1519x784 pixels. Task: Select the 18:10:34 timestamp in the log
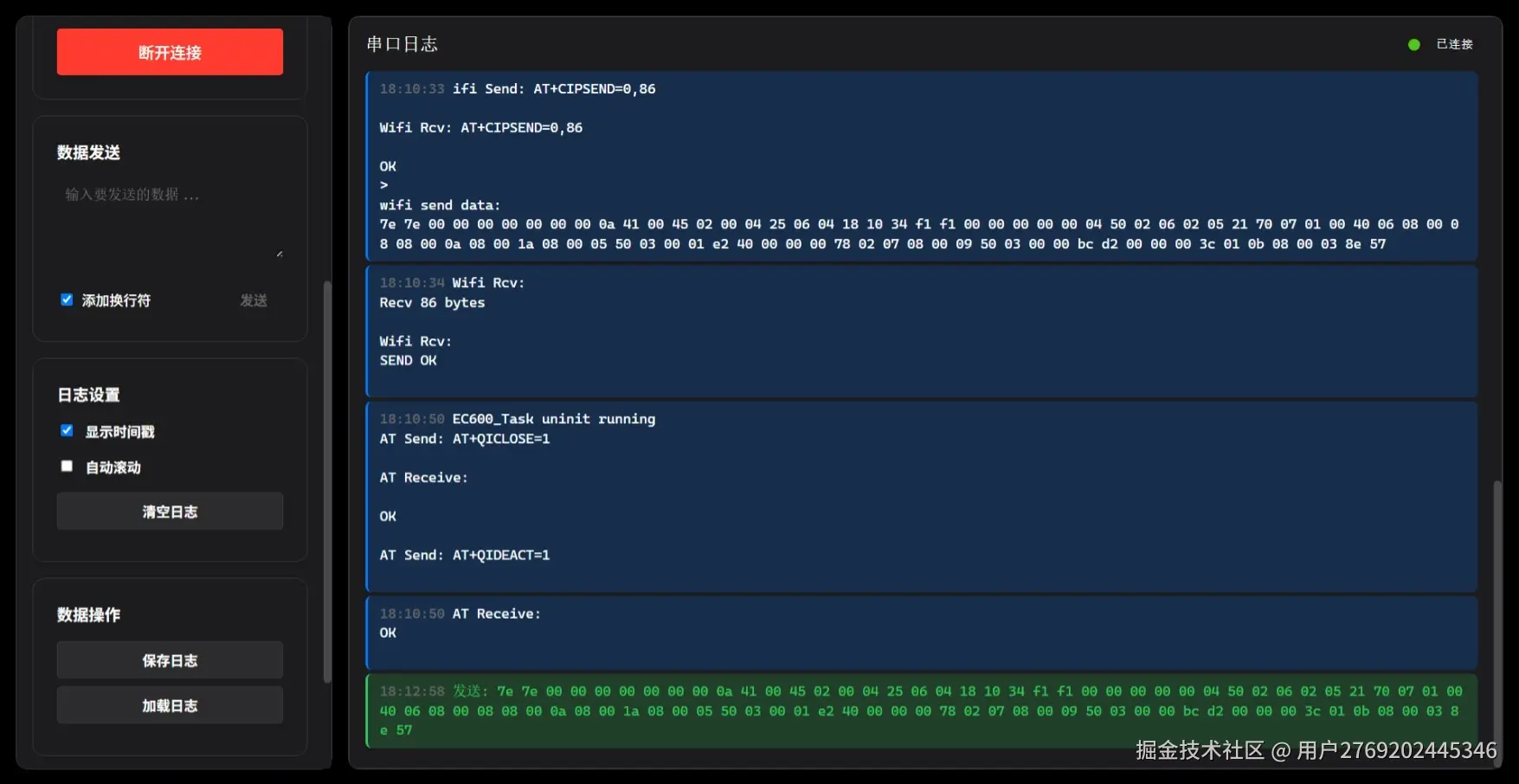click(x=412, y=283)
